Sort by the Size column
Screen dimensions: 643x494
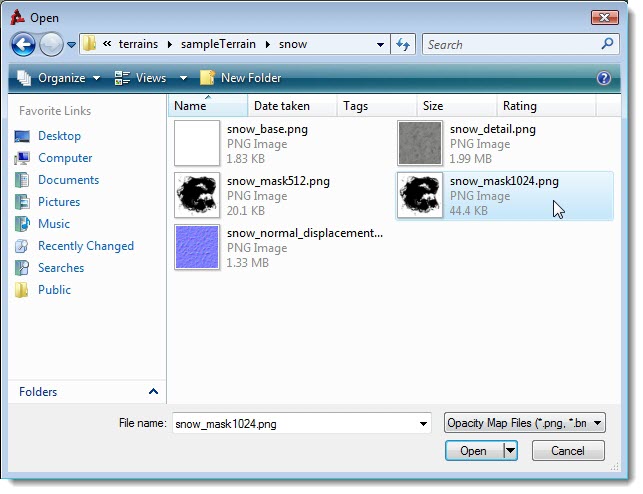coord(457,106)
